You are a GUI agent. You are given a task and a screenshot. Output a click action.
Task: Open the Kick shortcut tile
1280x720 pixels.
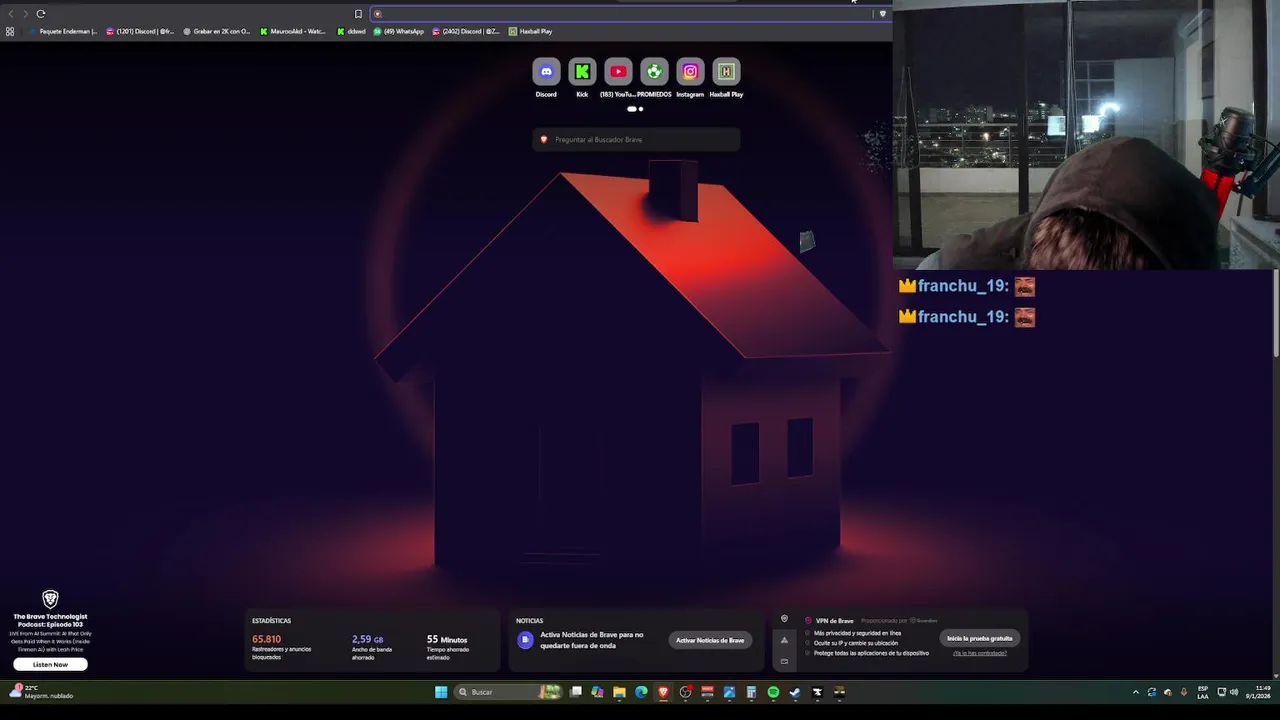pyautogui.click(x=582, y=71)
